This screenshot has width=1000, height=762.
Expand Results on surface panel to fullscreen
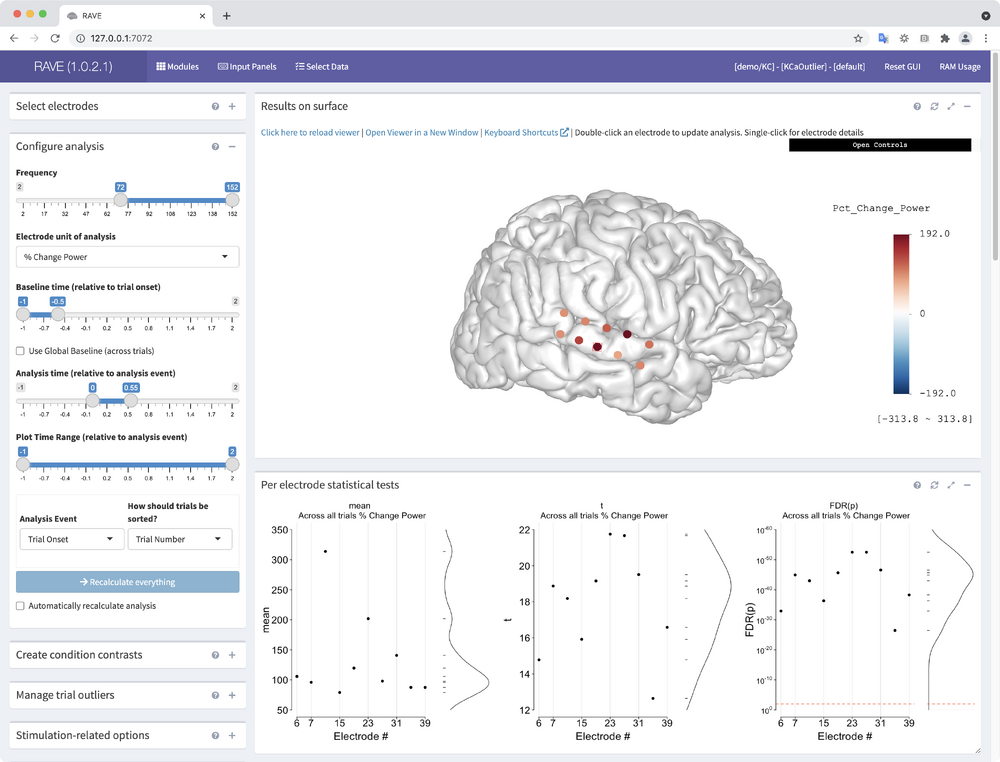(x=951, y=106)
